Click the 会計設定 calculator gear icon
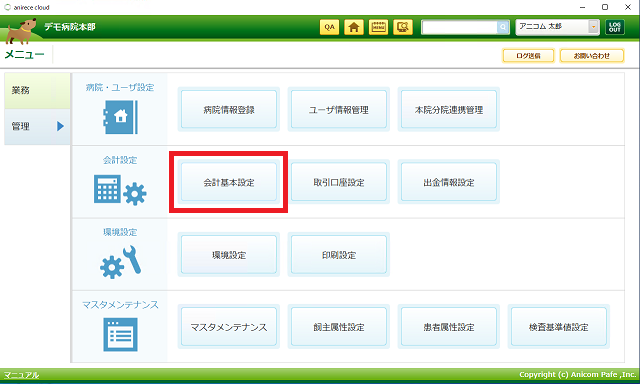 point(120,190)
